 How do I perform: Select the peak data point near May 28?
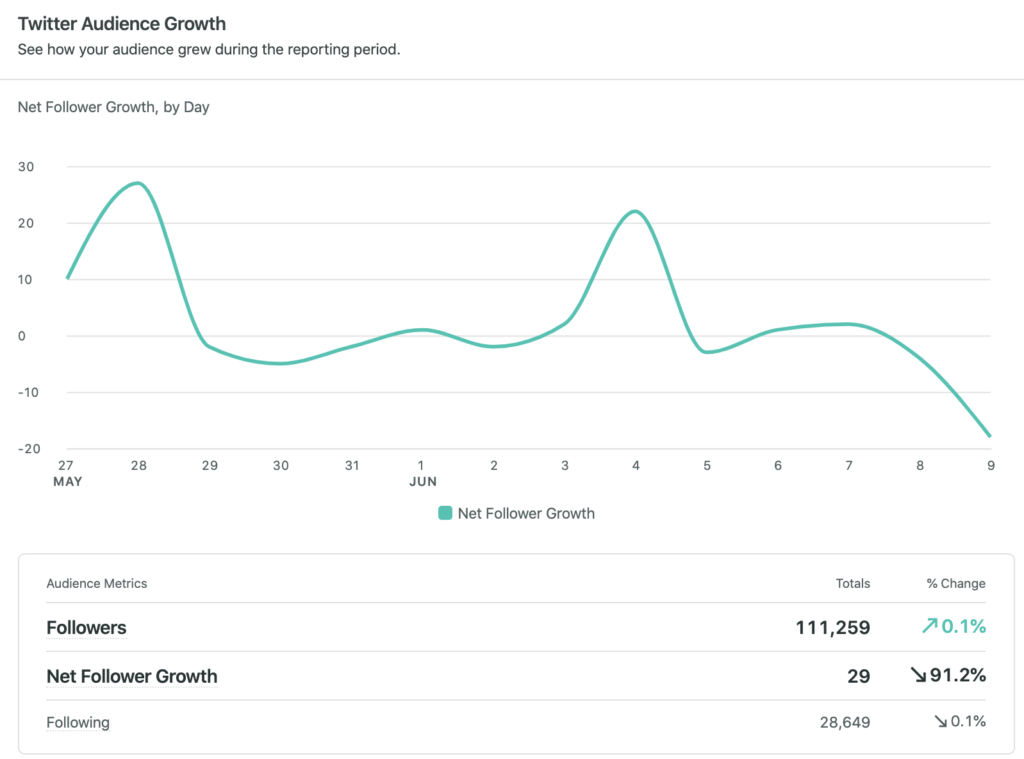(138, 183)
